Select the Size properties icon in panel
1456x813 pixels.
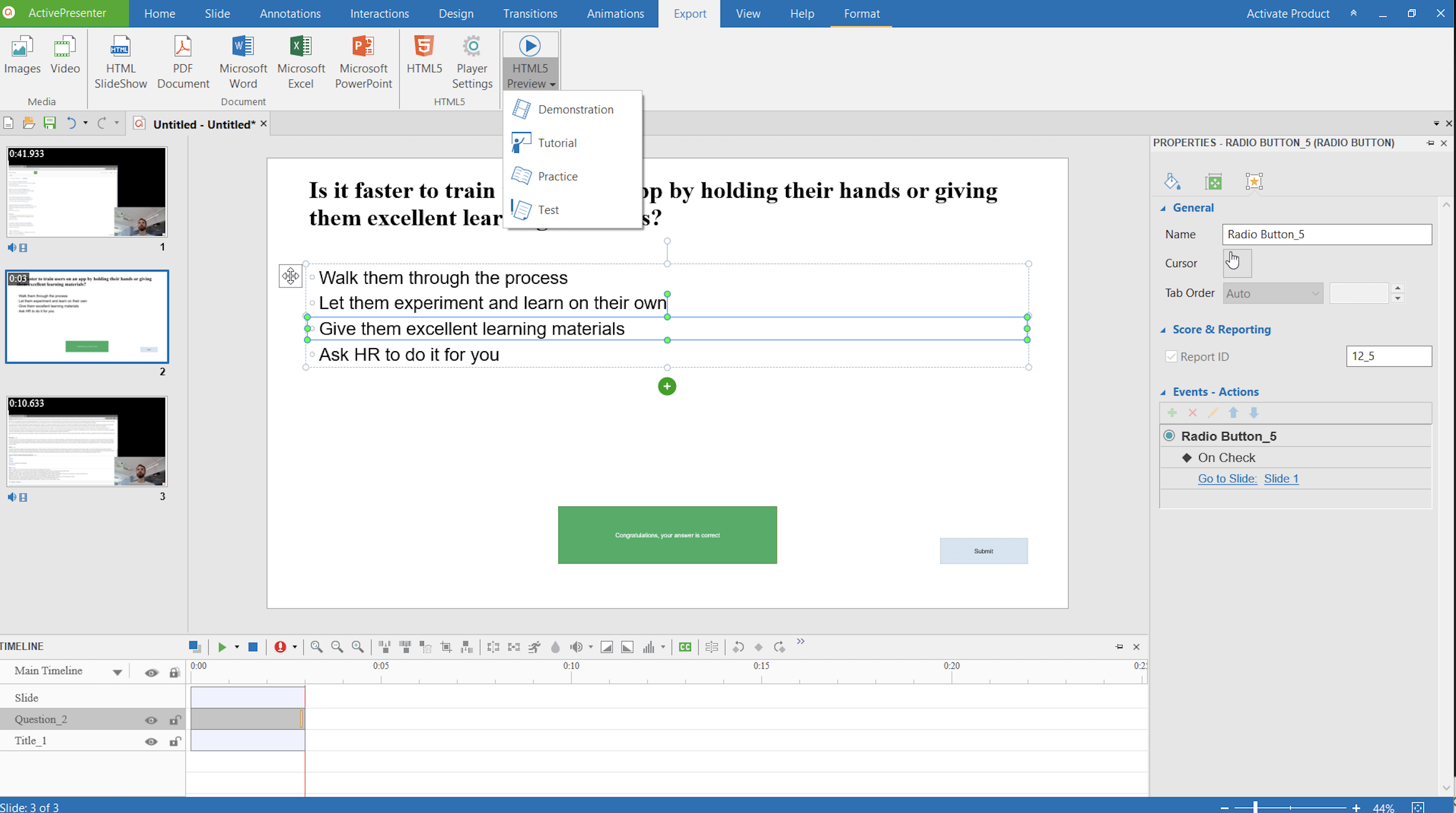1213,181
